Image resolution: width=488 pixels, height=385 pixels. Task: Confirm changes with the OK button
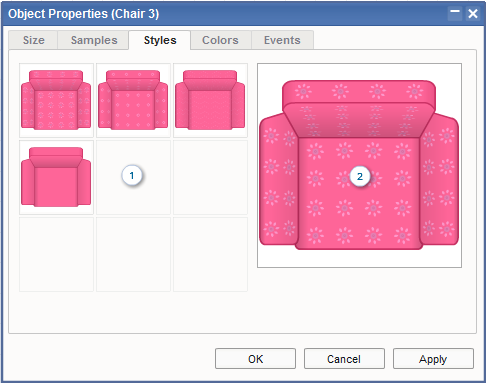click(x=255, y=359)
